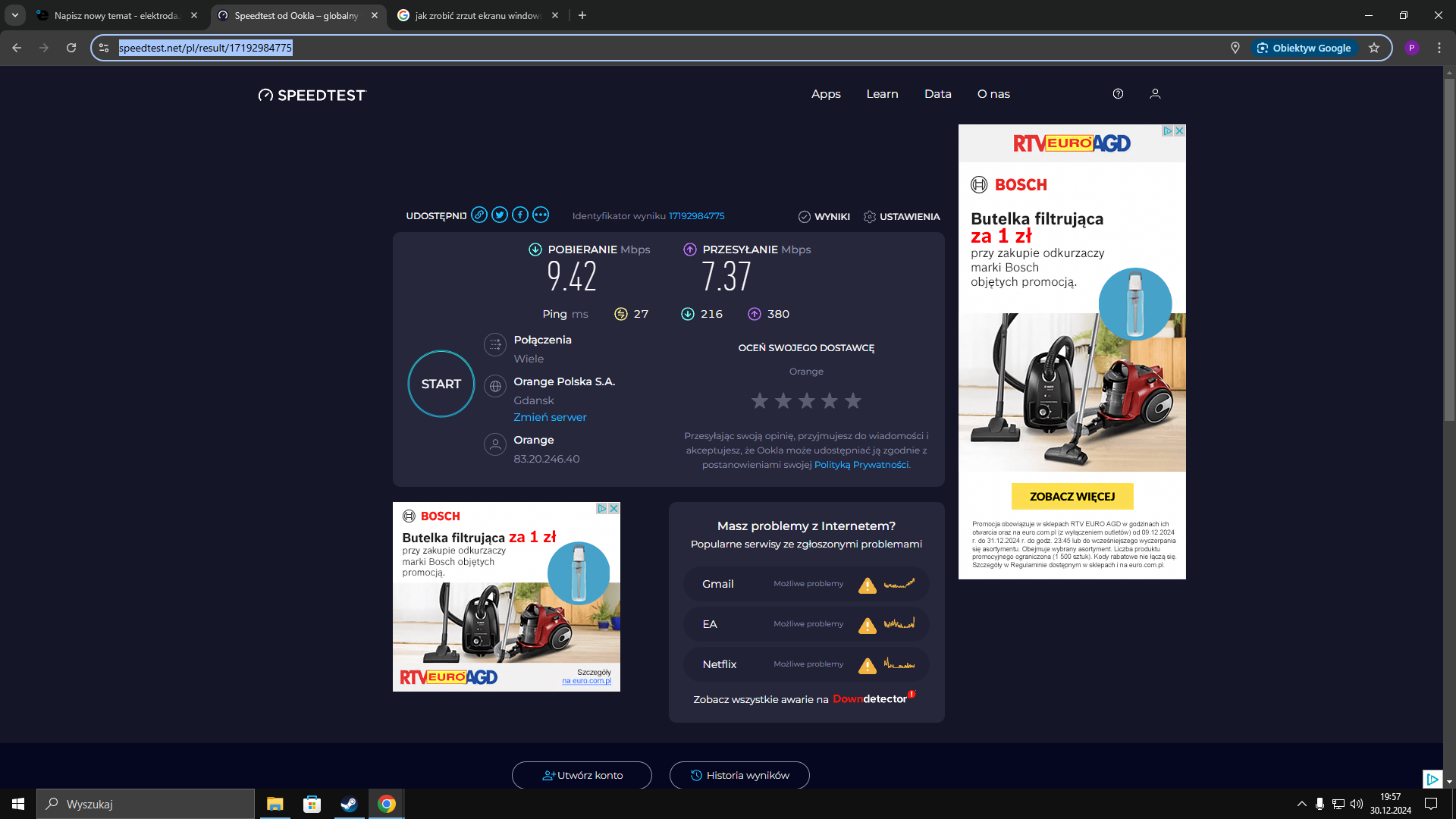1456x819 pixels.
Task: Reload the page
Action: [x=71, y=48]
